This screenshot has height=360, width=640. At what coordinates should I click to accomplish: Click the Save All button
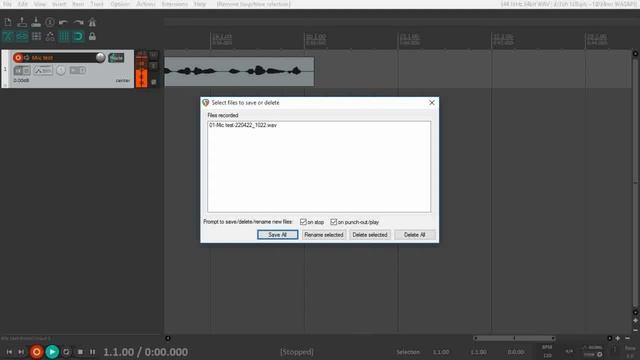tap(278, 235)
